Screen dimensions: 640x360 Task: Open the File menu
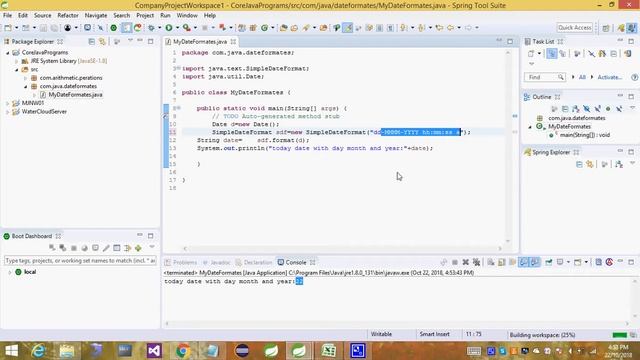pos(7,15)
